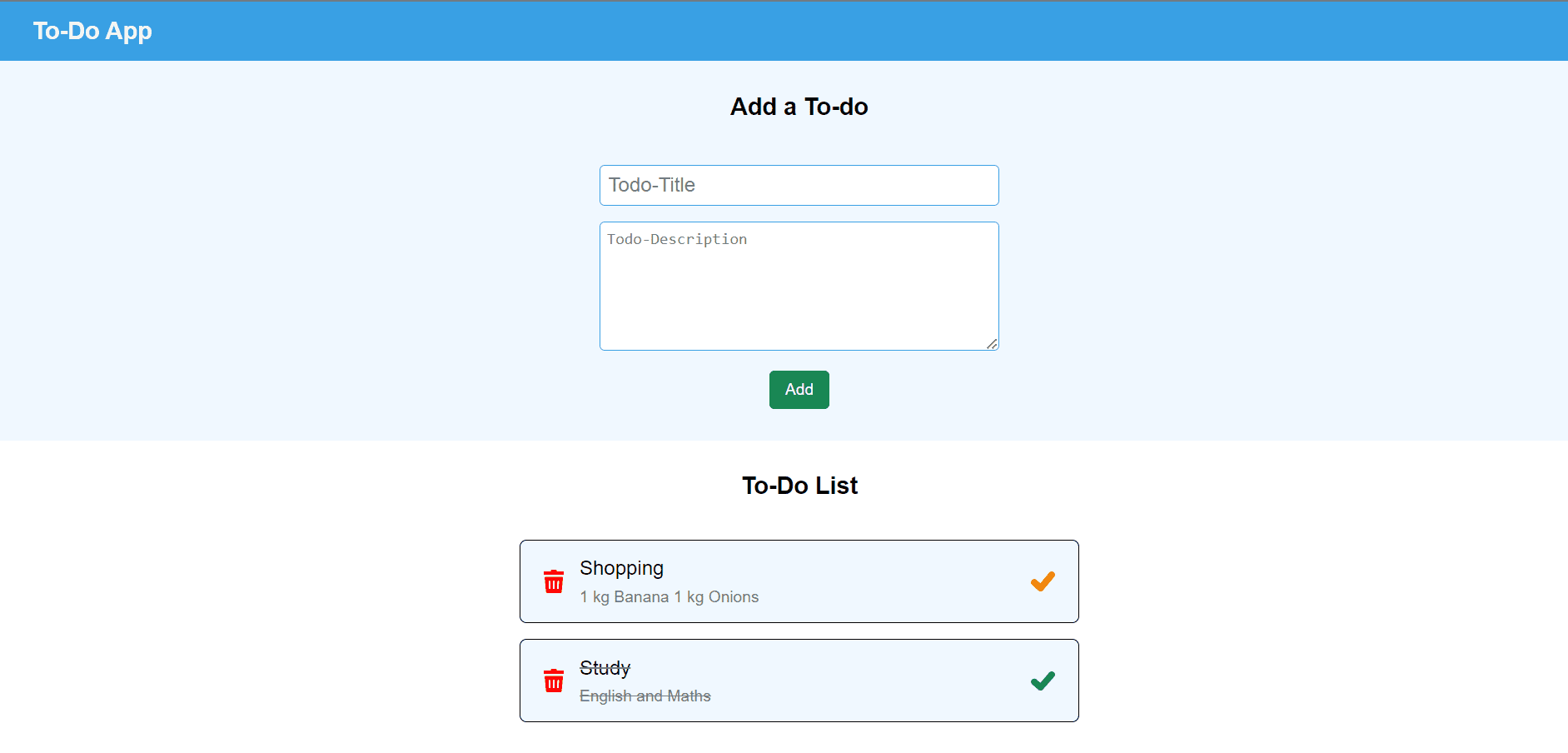Click the '1 kg Banana 1 kg Onions' description
Screen dimensions: 1568x753
[x=670, y=597]
